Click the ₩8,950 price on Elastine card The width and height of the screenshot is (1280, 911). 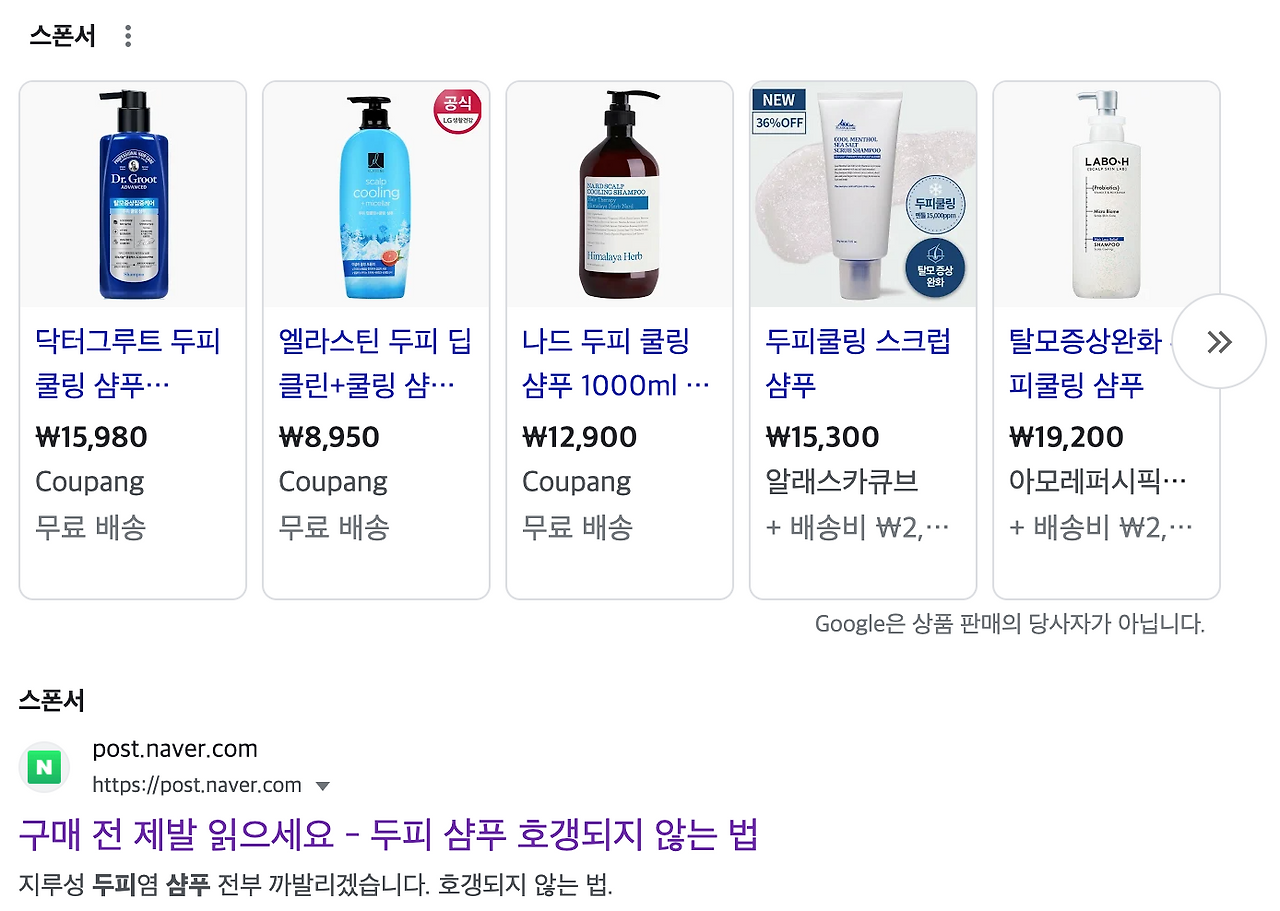click(x=329, y=437)
